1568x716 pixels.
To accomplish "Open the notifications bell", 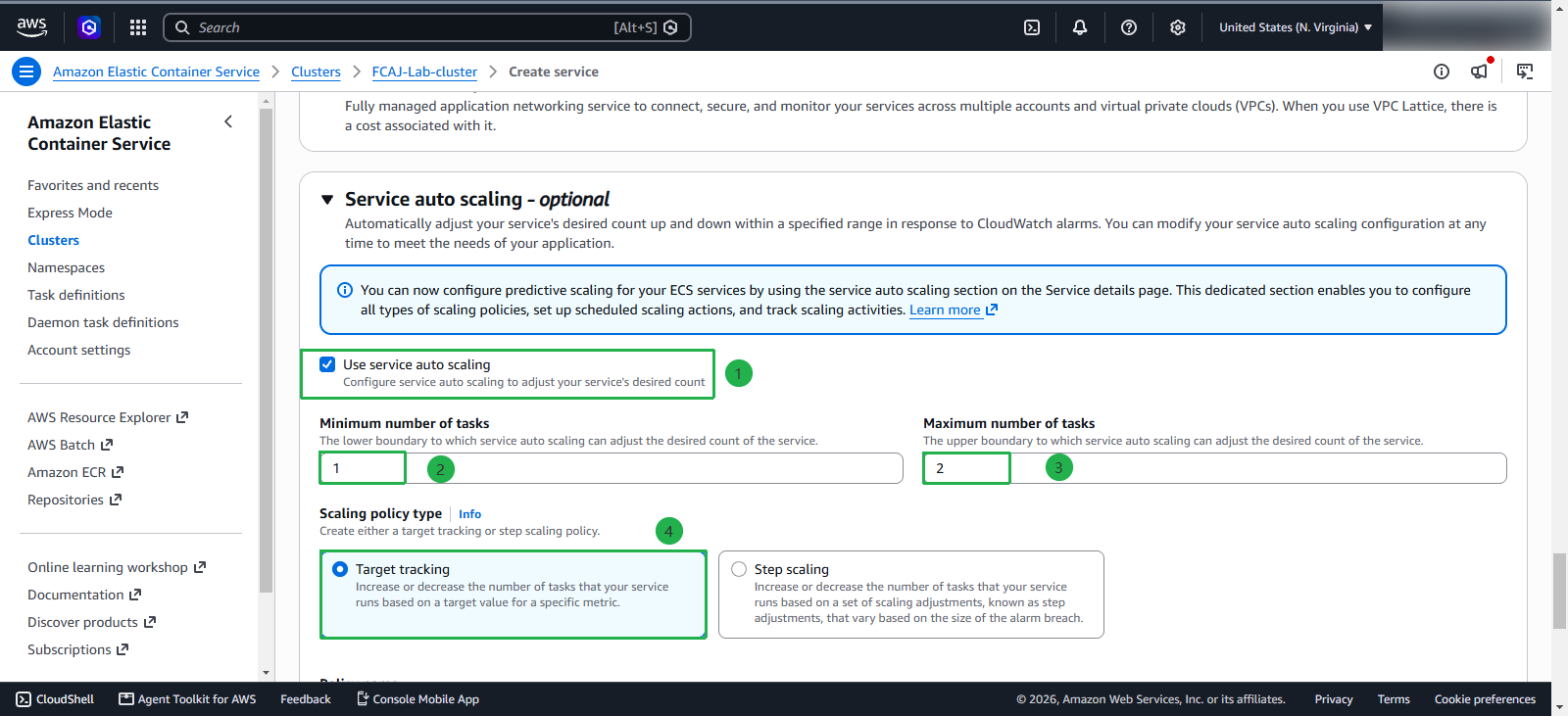I will point(1080,27).
